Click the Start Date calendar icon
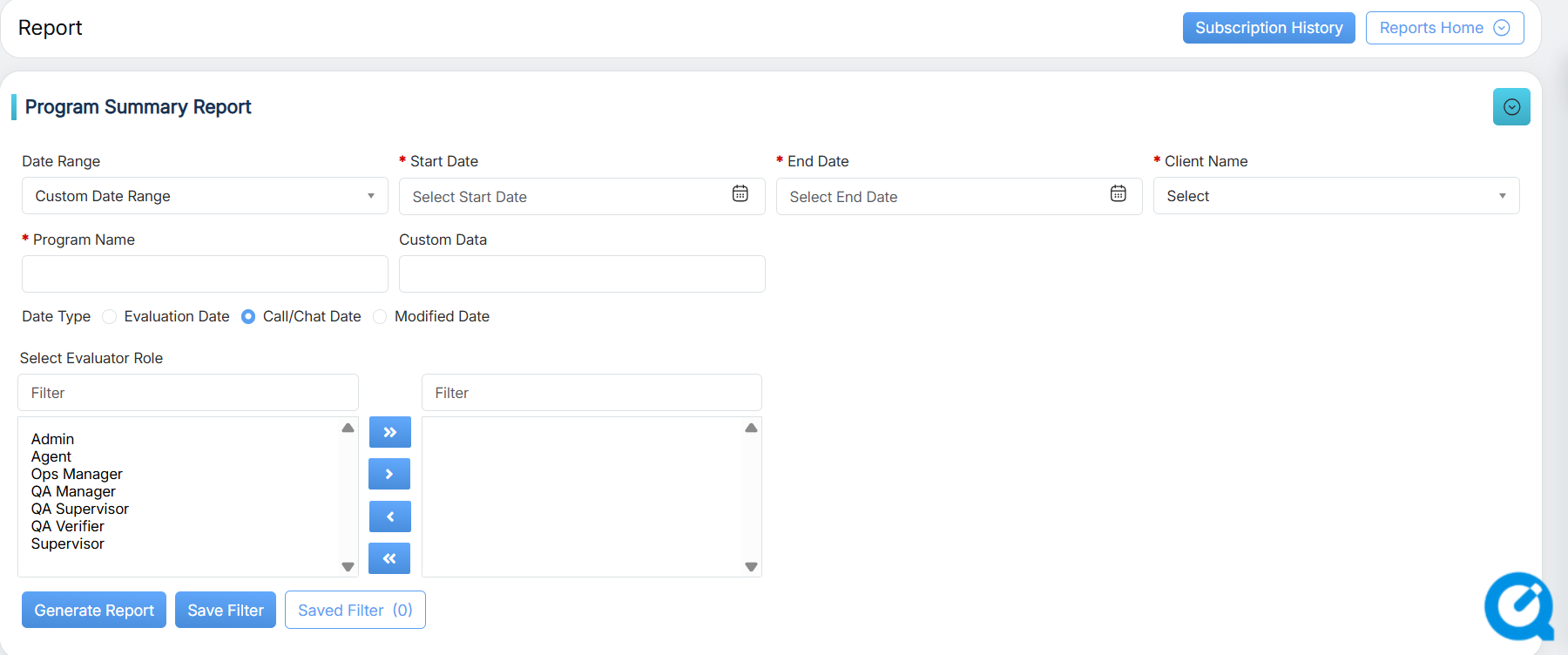 740,194
